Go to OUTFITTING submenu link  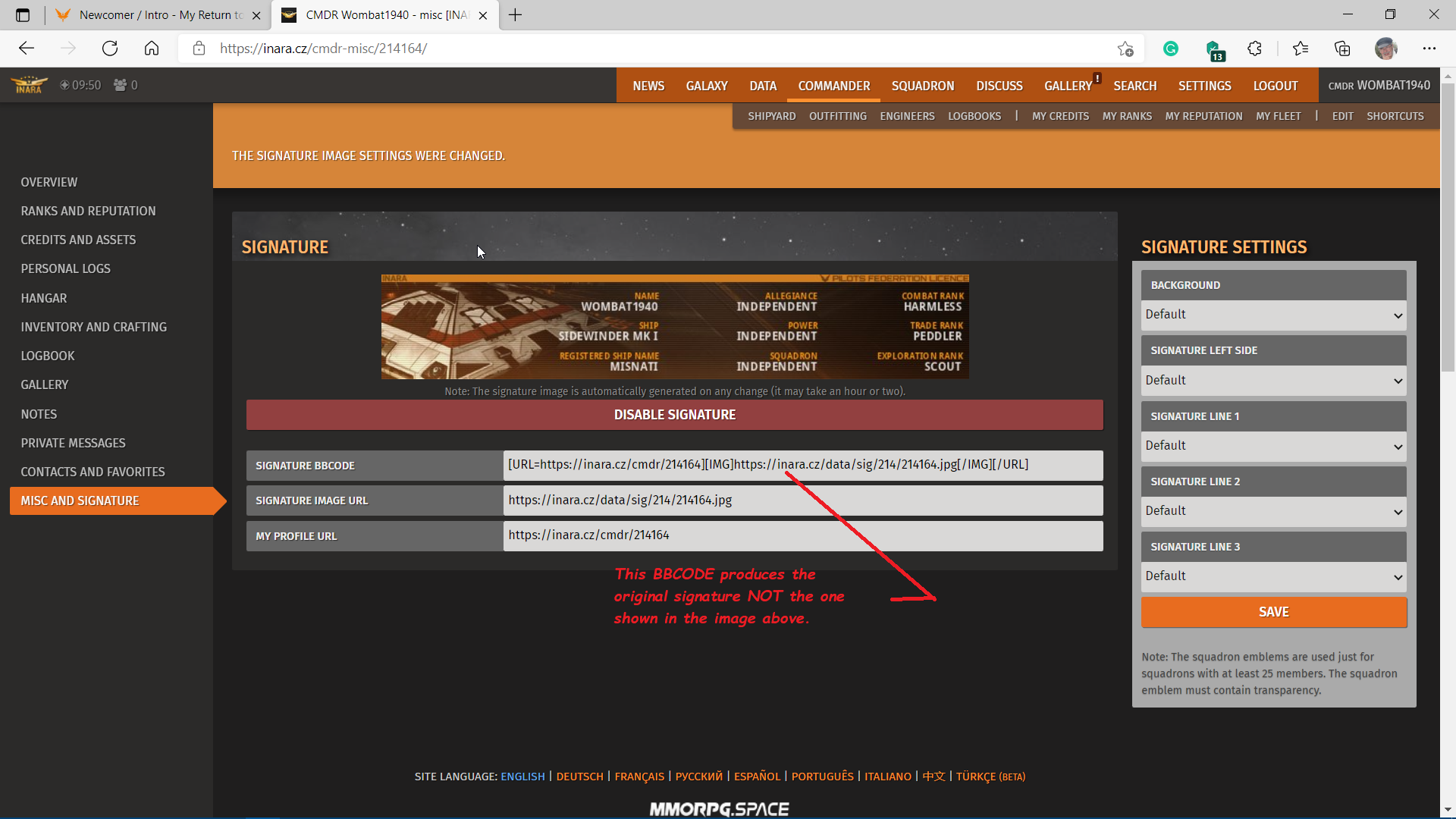[837, 116]
